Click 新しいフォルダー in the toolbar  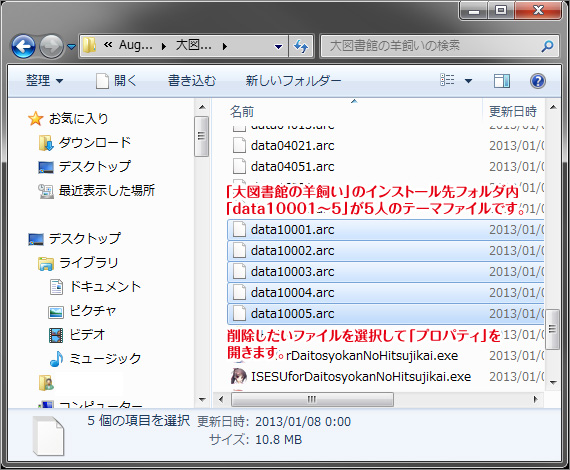point(293,80)
